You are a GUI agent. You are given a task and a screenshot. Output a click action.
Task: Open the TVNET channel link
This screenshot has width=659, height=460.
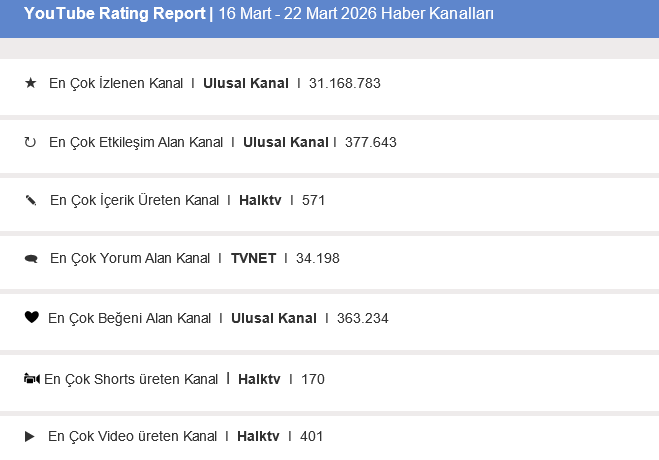point(253,258)
